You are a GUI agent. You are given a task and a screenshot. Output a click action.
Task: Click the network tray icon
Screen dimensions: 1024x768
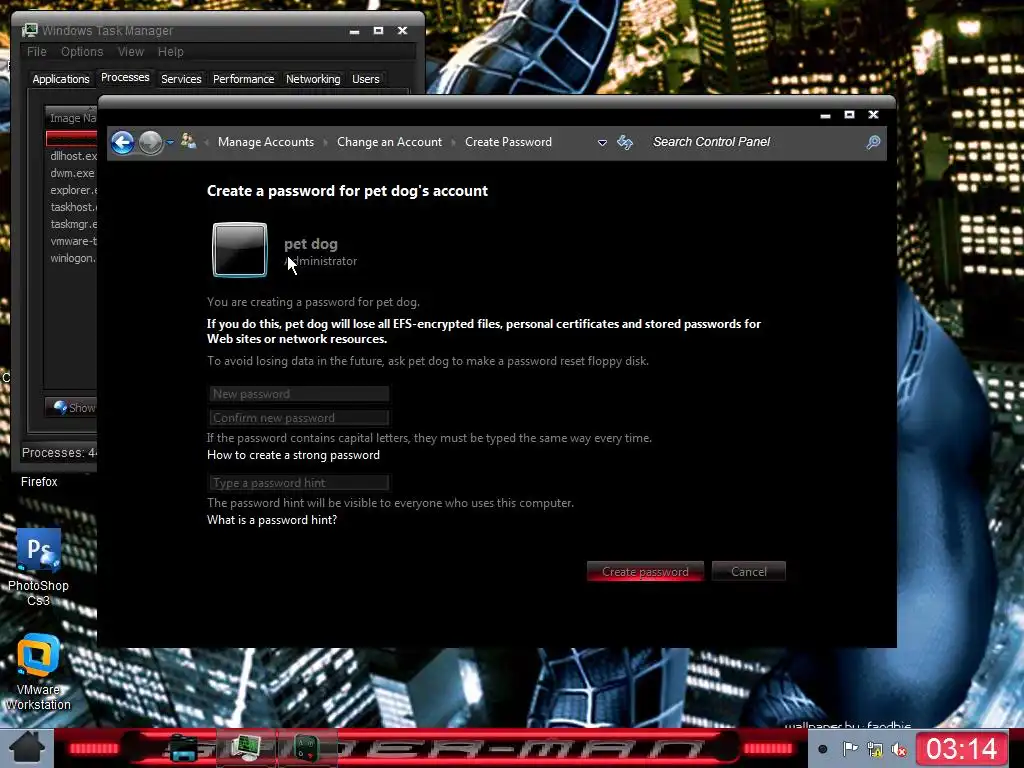click(874, 750)
